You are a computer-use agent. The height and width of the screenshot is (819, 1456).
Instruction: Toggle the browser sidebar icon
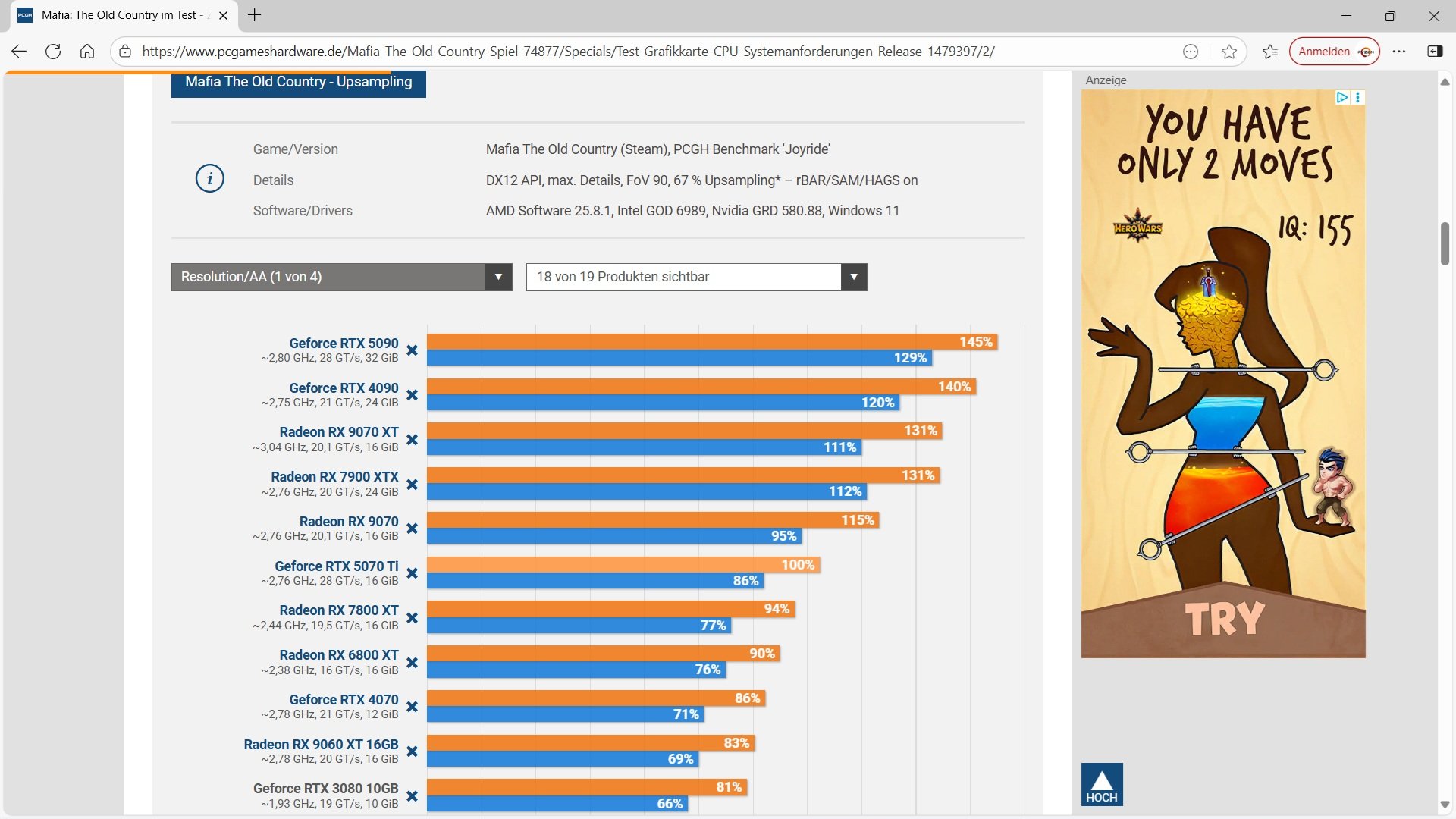pyautogui.click(x=1435, y=52)
